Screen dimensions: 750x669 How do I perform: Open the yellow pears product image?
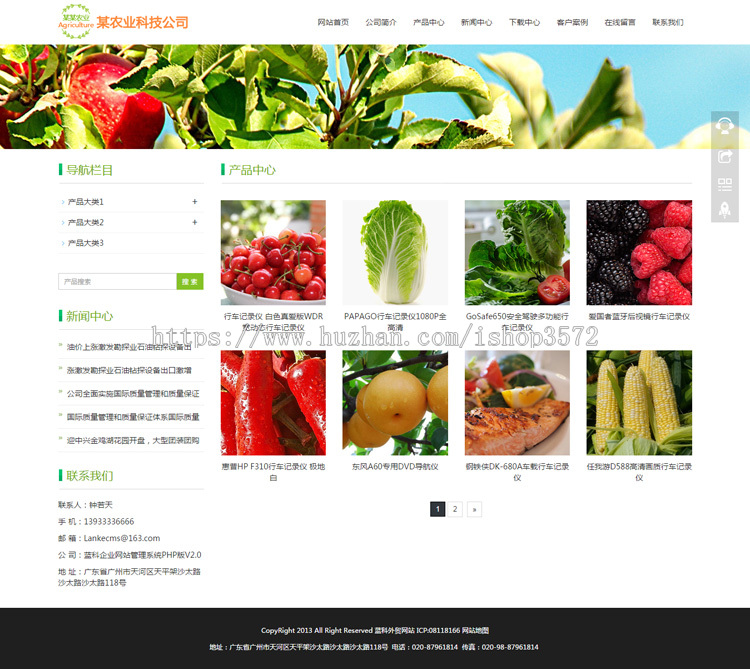pos(395,403)
